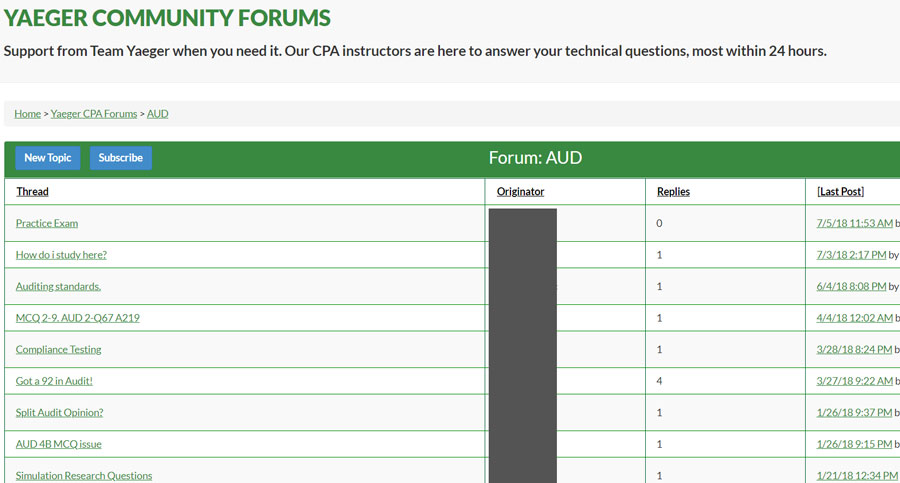Click reply count 4 for Got a 92 in Audit

(x=660, y=381)
